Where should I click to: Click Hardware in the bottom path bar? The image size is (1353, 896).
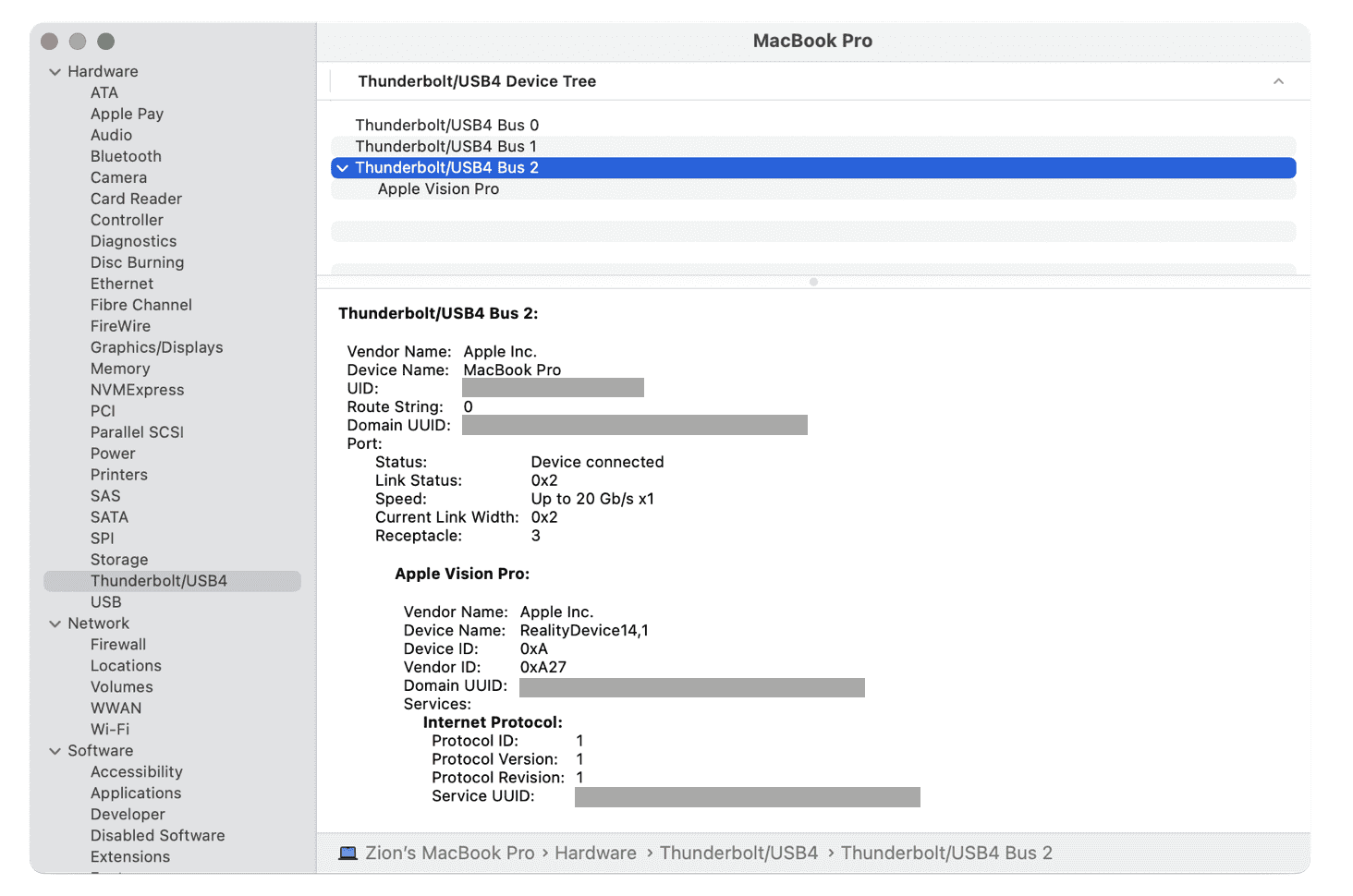pos(595,854)
